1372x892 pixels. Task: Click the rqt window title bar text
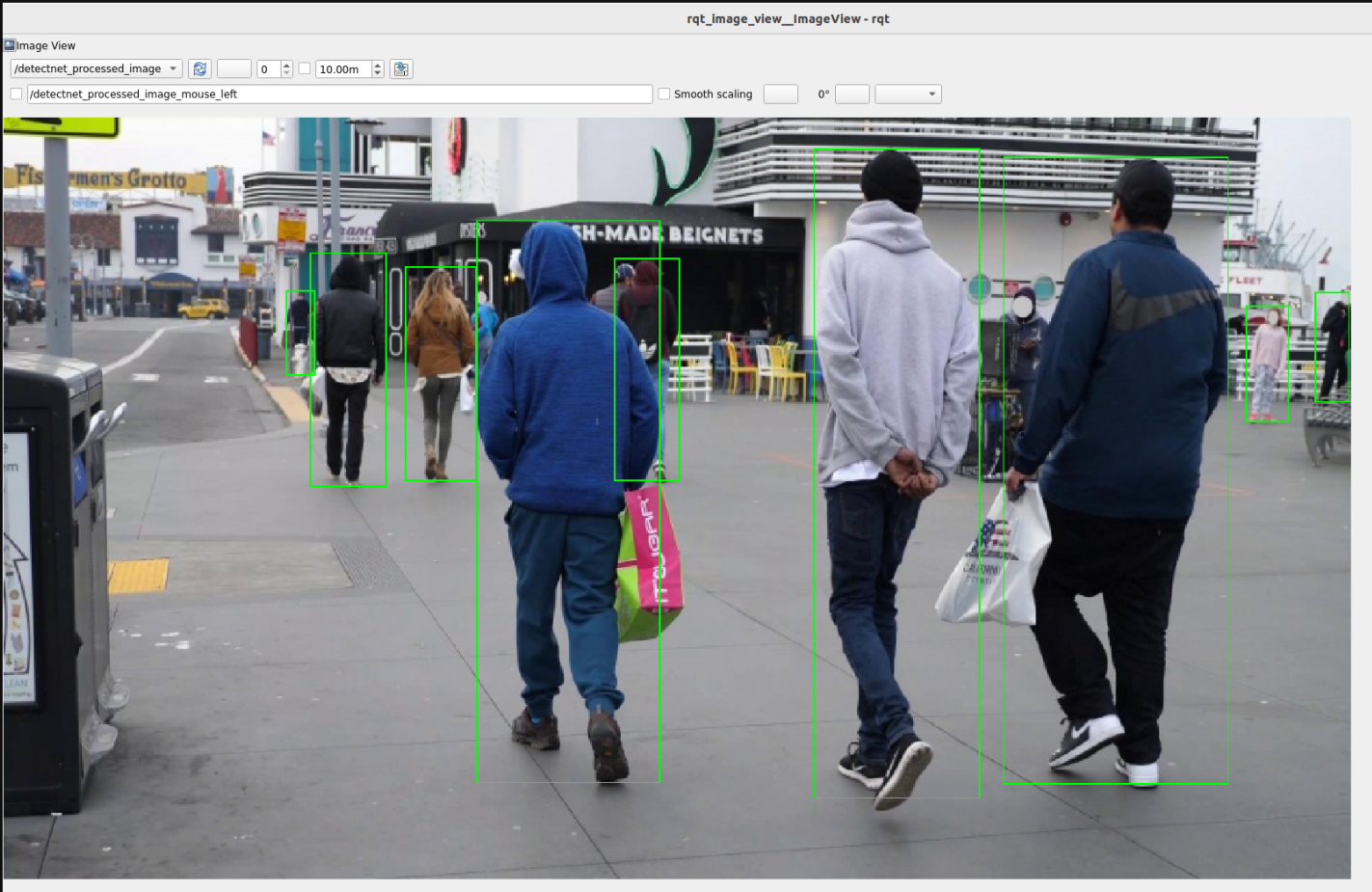click(788, 18)
